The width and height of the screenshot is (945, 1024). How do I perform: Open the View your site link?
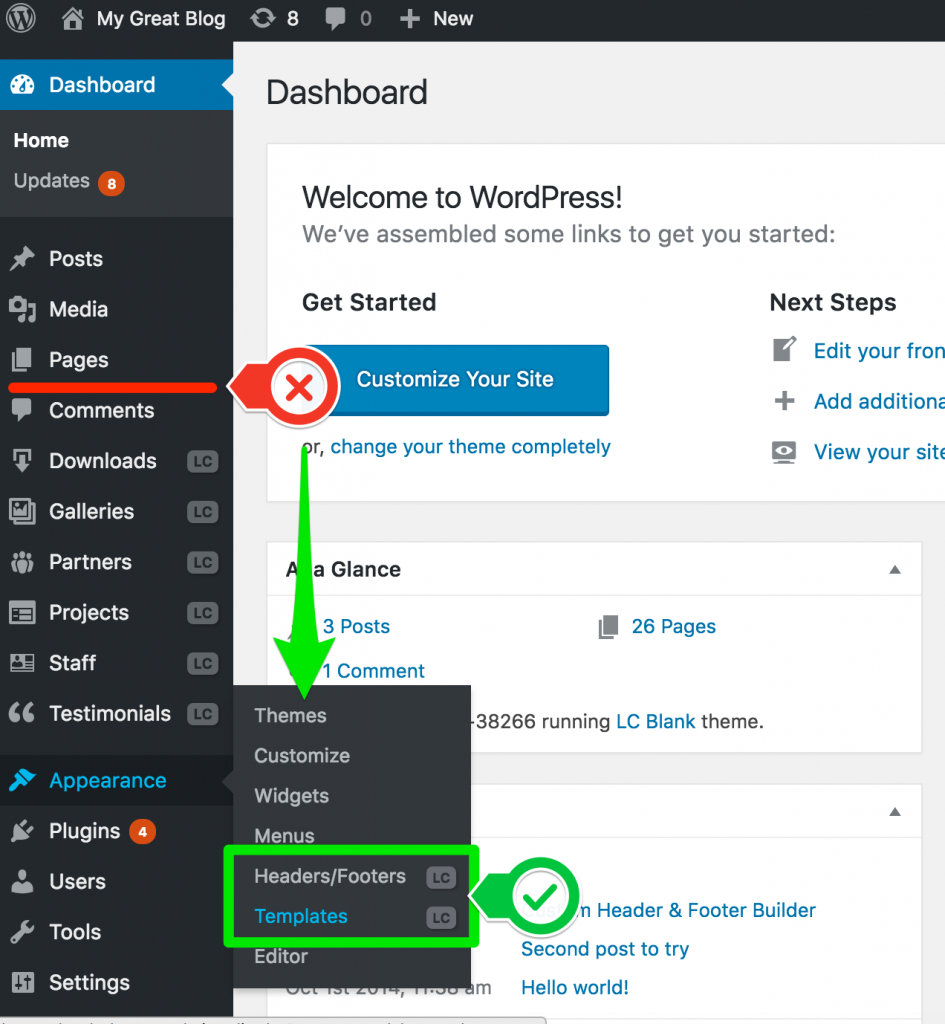pyautogui.click(x=879, y=452)
